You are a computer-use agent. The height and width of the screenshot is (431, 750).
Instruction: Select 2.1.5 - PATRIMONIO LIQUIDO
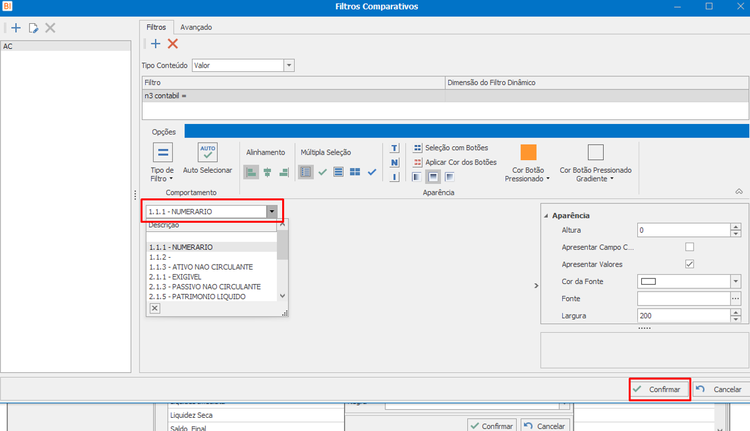tap(211, 297)
